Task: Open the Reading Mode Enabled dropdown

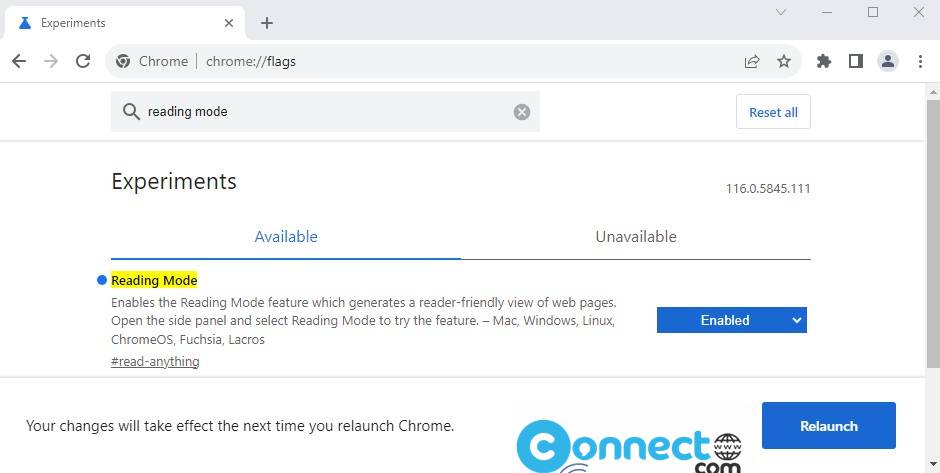Action: click(x=731, y=320)
